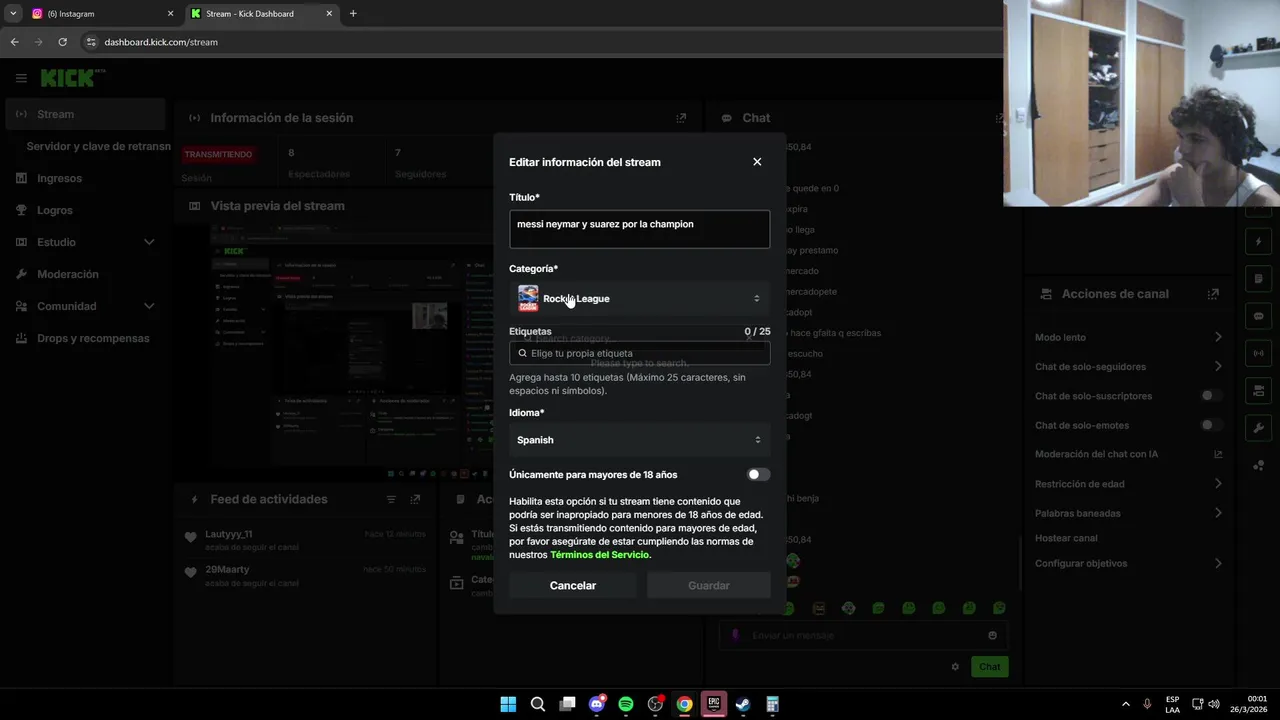
Task: Select Stream in the sidebar
Action: point(85,114)
